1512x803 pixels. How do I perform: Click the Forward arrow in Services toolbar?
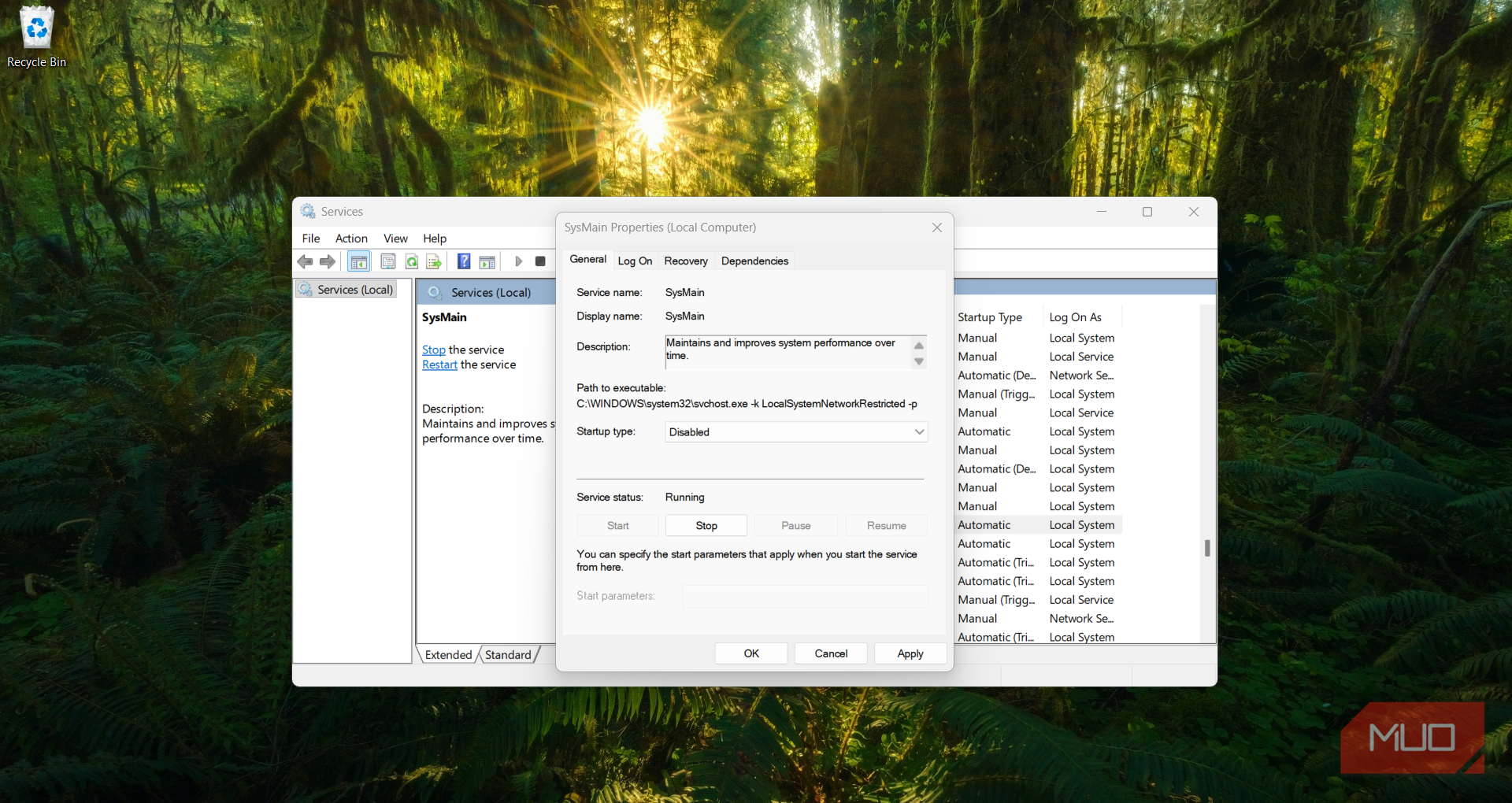pos(328,261)
